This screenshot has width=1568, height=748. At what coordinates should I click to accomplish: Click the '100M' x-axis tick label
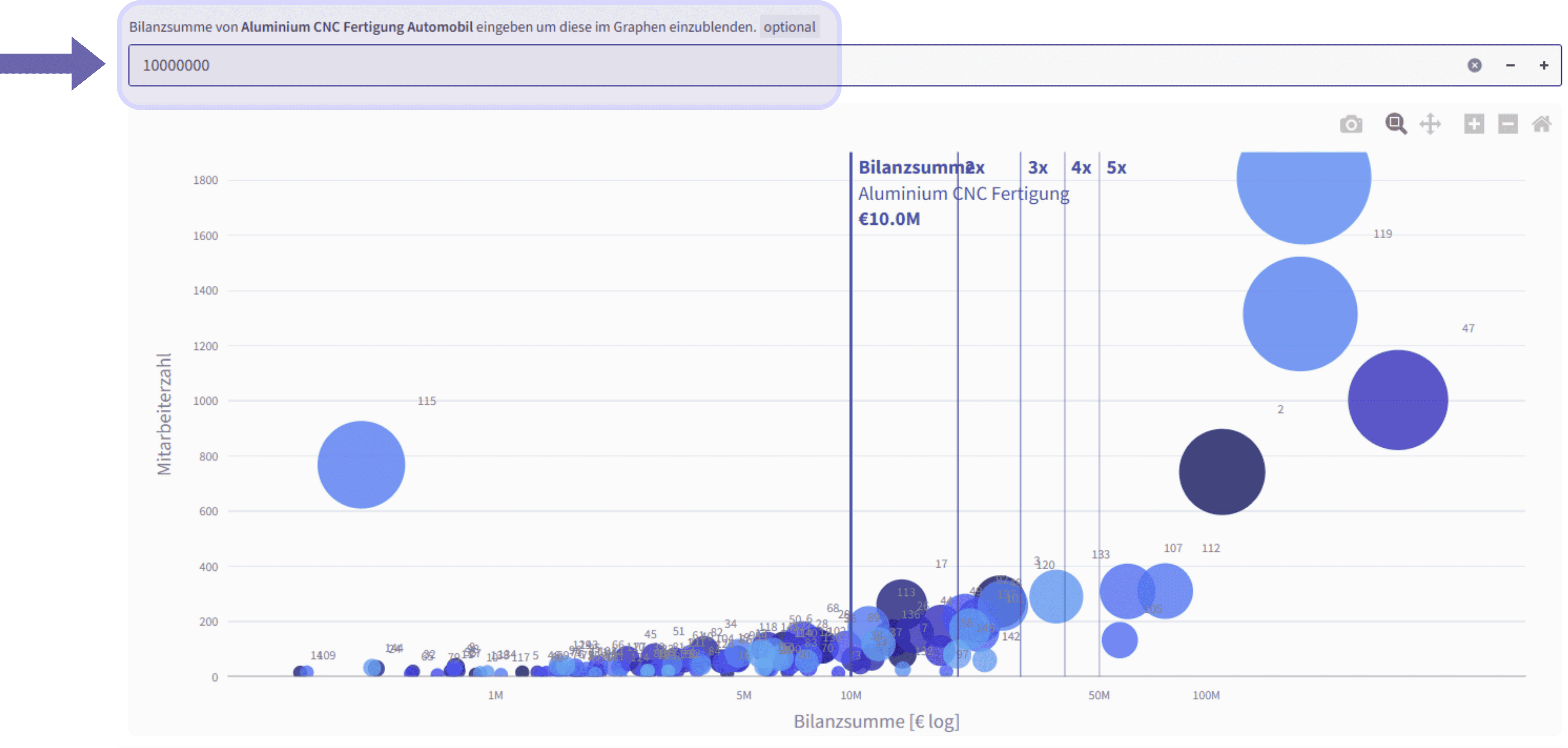(x=1206, y=695)
